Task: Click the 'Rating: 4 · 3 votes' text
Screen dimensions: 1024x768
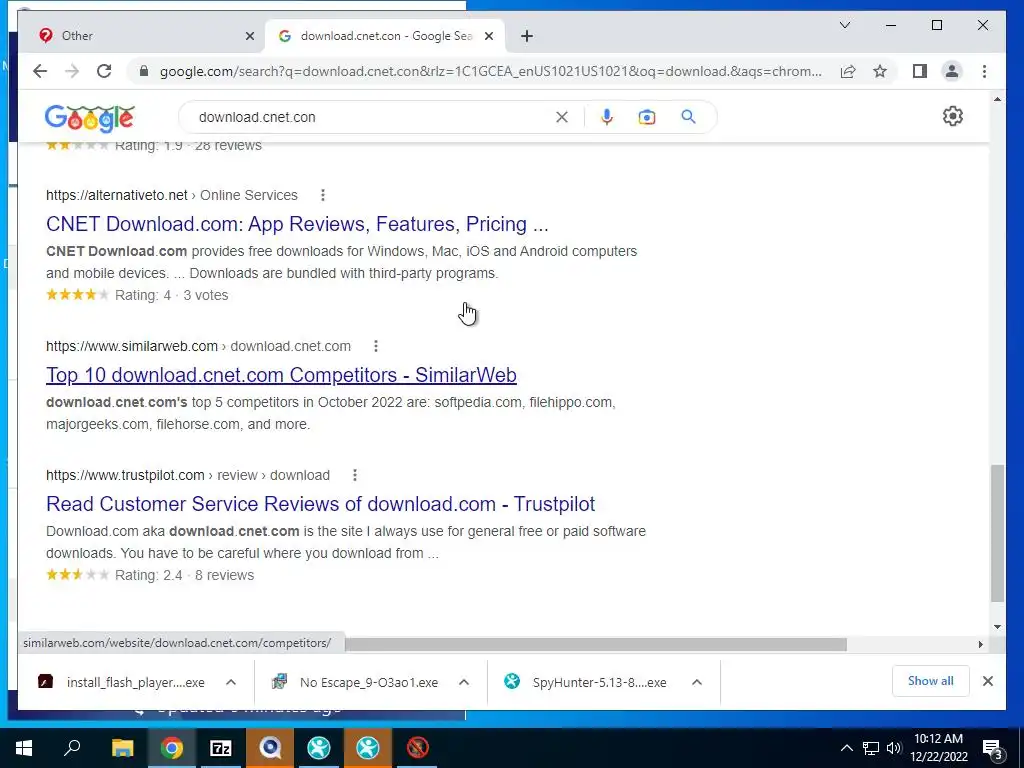Action: coord(172,295)
